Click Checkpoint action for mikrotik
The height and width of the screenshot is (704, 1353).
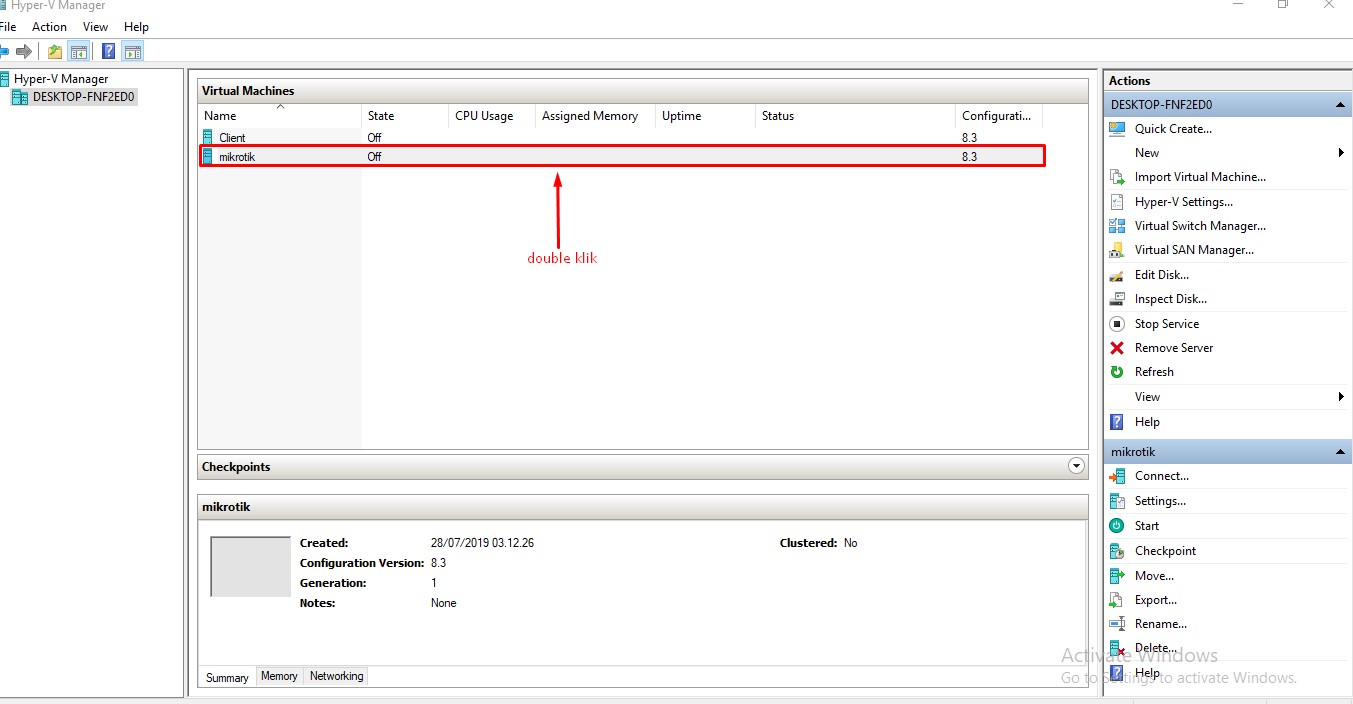1165,551
